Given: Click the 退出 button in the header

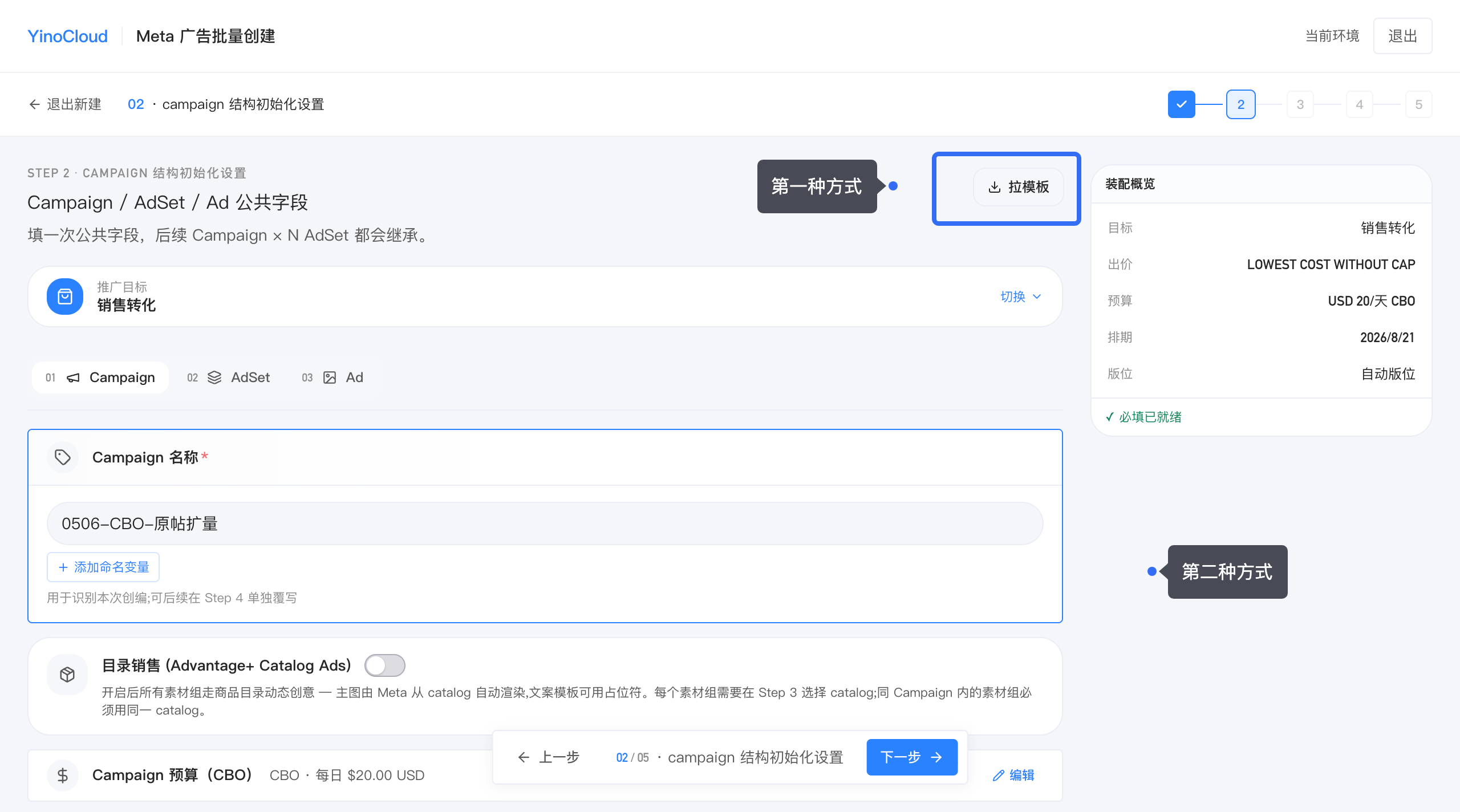Looking at the screenshot, I should tap(1402, 36).
